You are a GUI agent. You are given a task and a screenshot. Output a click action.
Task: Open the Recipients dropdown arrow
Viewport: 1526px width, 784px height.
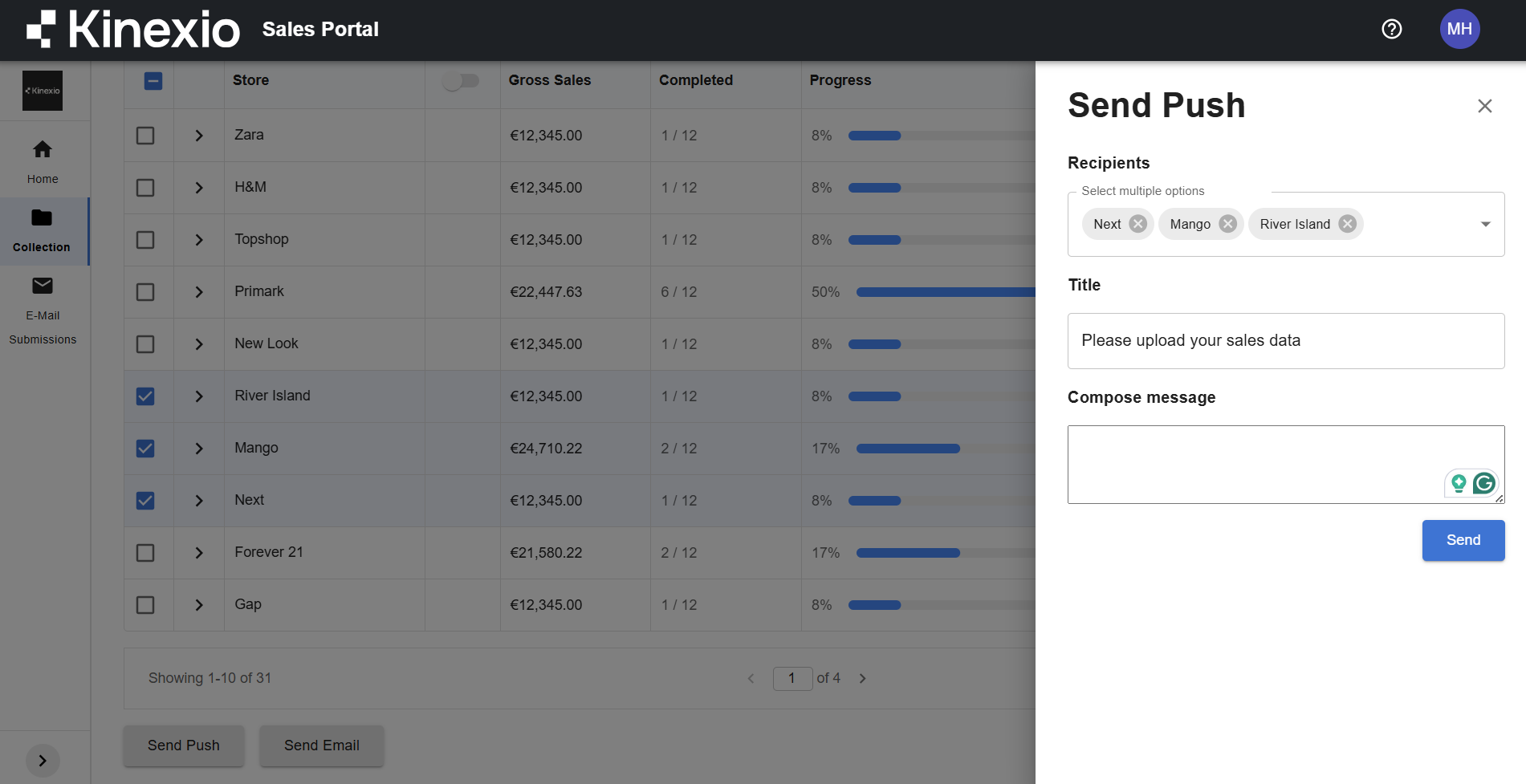coord(1485,224)
